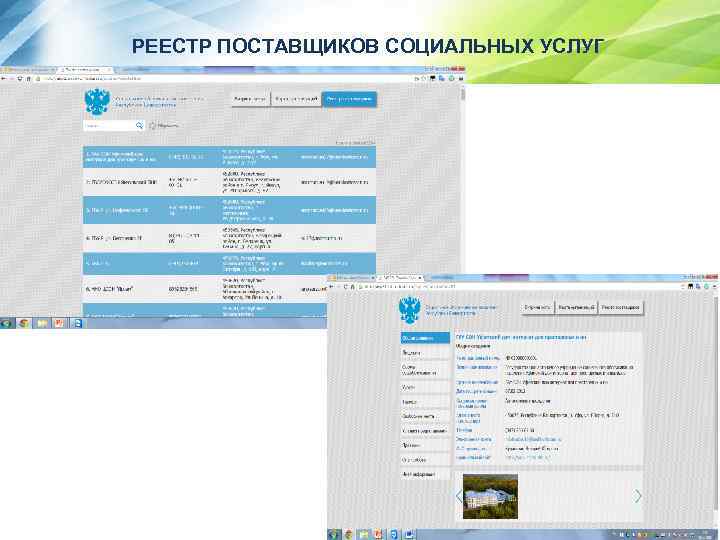Open the first grey navigation button in list window

250,99
